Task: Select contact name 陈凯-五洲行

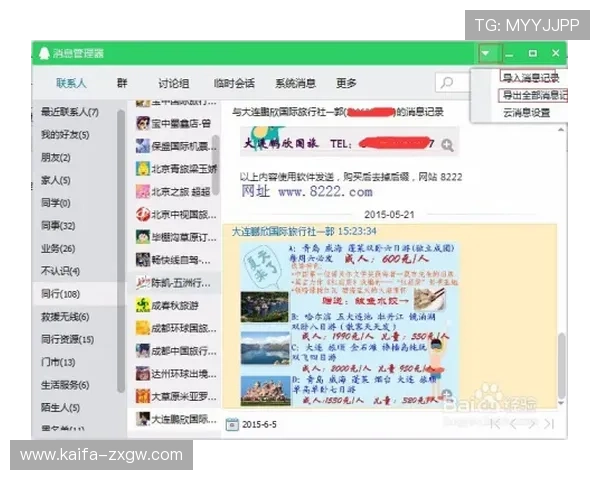Action: (x=181, y=283)
